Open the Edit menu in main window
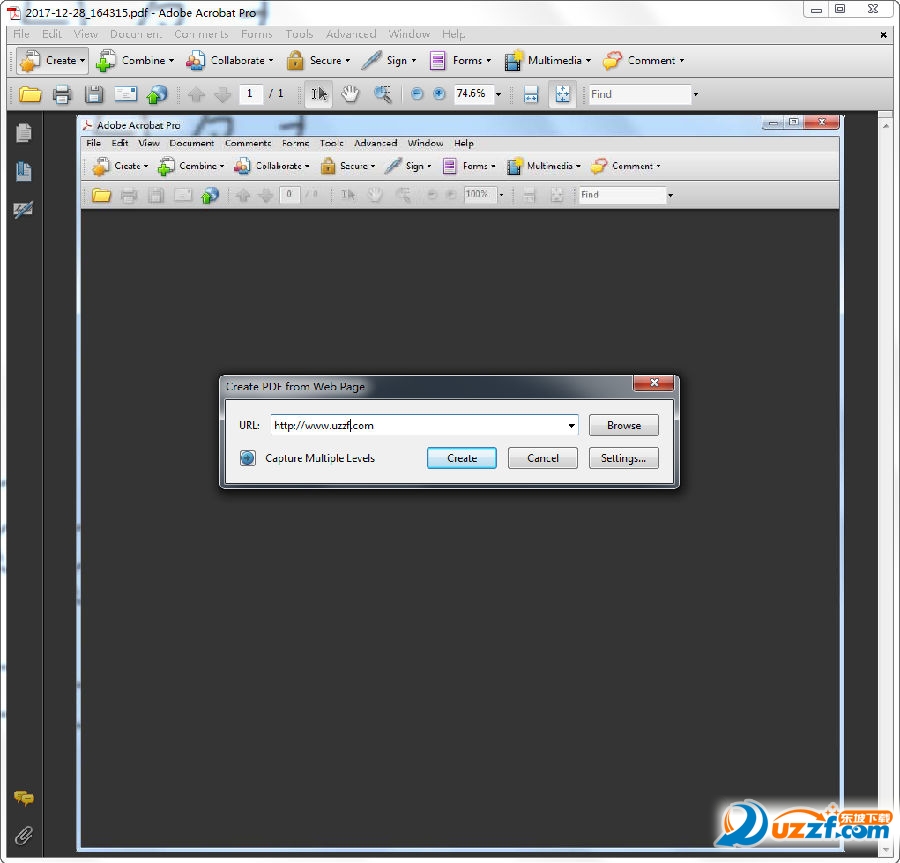Screen dimensions: 900x863 (x=52, y=34)
